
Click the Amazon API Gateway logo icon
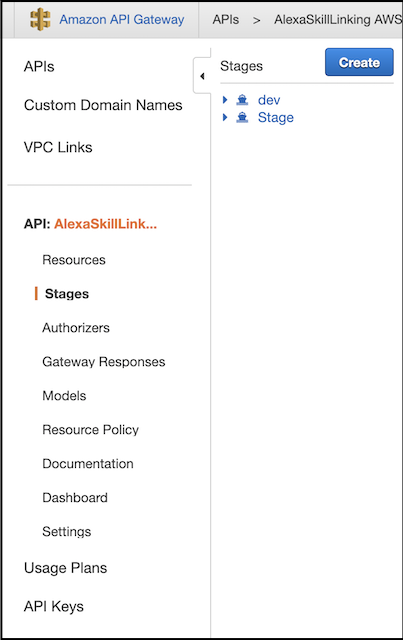click(x=40, y=19)
